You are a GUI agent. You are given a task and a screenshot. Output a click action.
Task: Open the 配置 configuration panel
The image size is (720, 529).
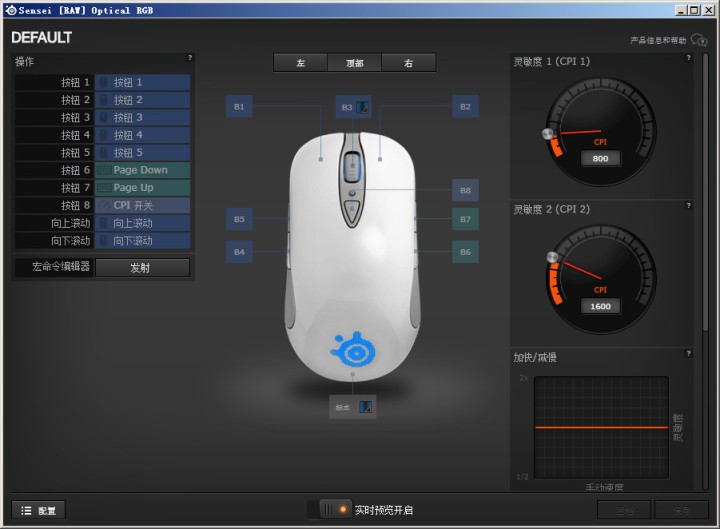tap(39, 510)
